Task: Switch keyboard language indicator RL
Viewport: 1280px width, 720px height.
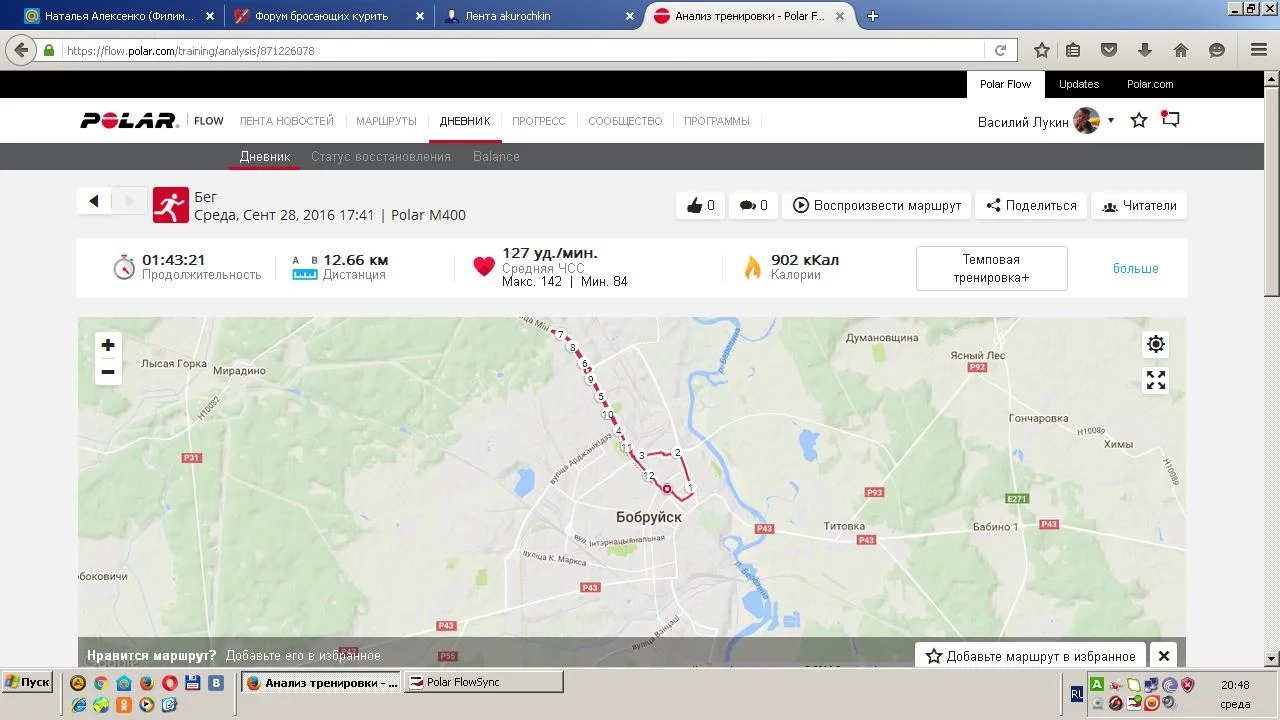Action: pos(1077,693)
